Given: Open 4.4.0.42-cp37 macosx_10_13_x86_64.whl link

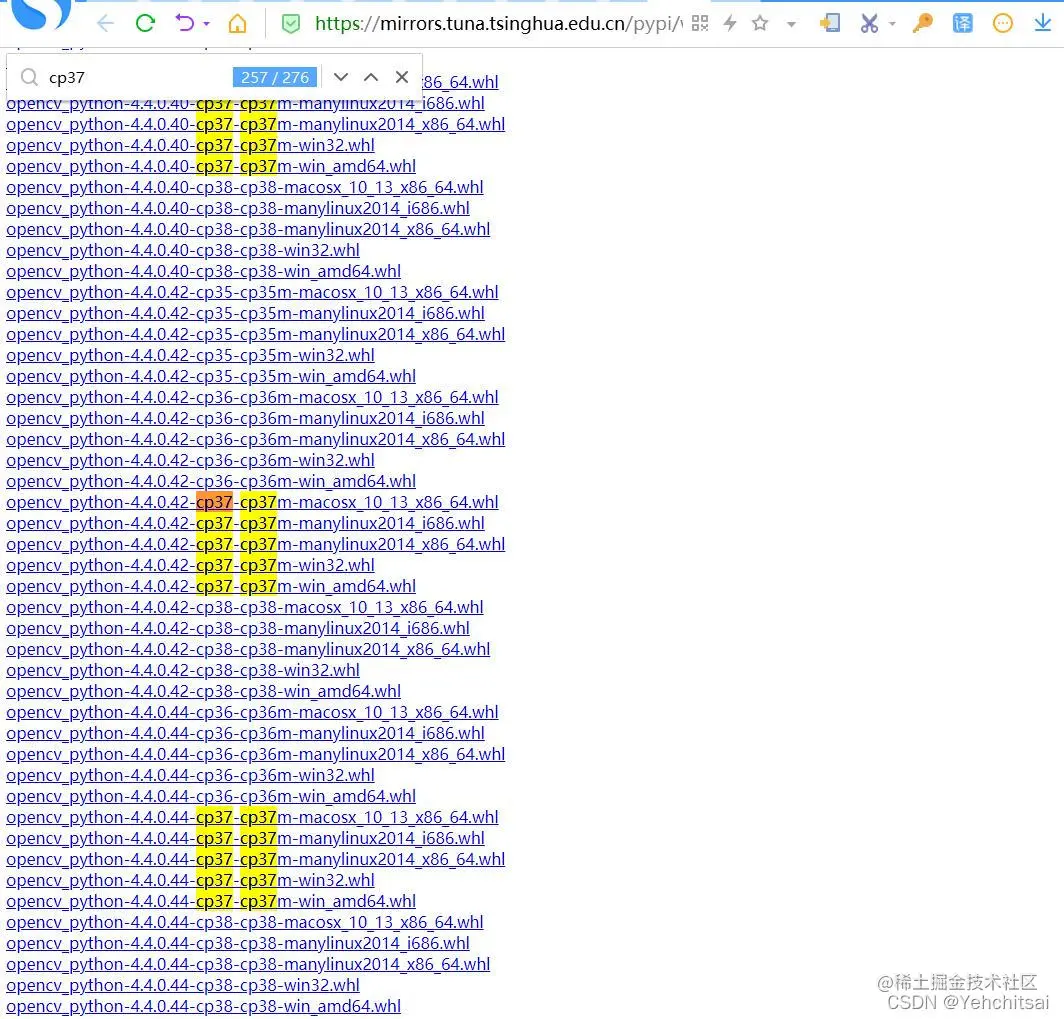Looking at the screenshot, I should (252, 503).
